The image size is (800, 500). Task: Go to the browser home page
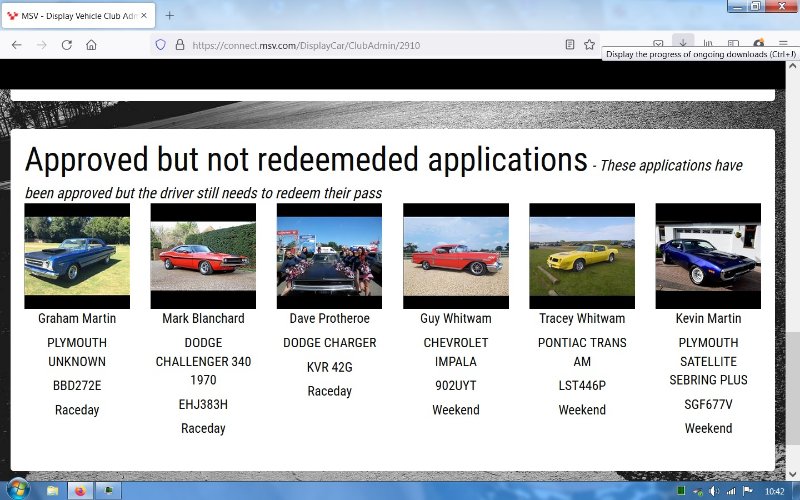point(91,45)
